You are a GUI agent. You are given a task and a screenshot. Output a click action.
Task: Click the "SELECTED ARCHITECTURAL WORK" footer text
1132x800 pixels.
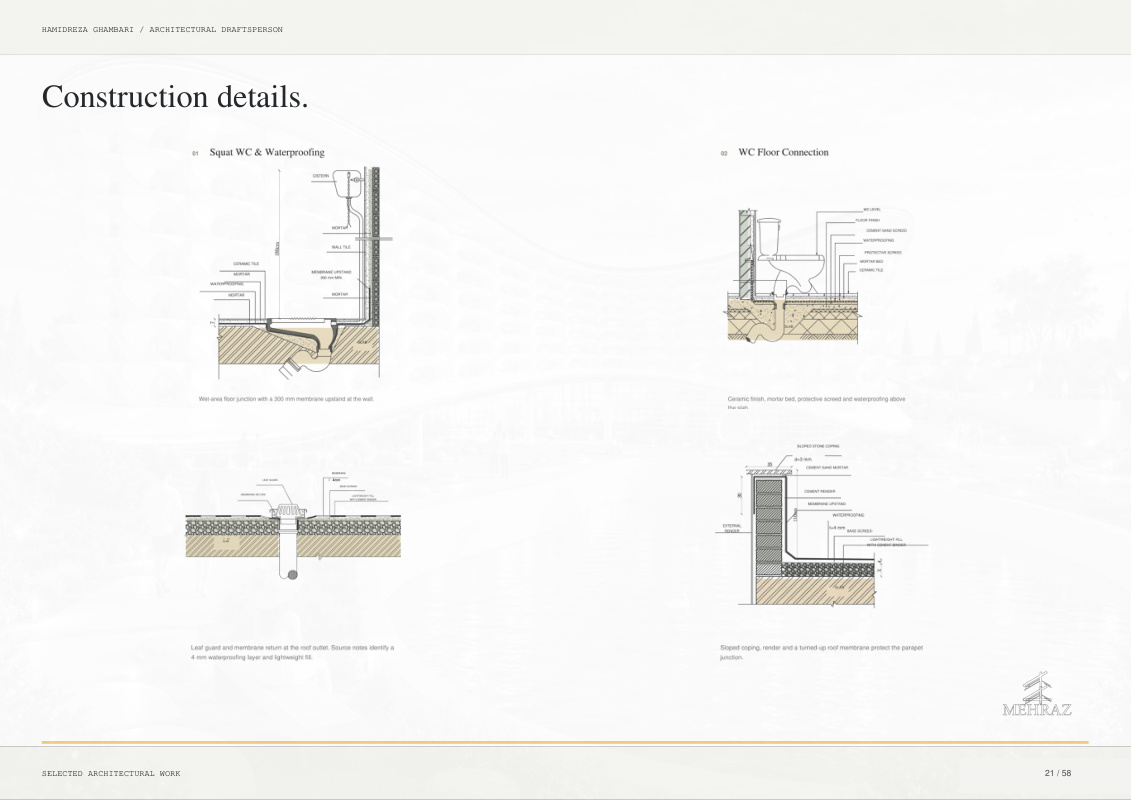point(111,773)
